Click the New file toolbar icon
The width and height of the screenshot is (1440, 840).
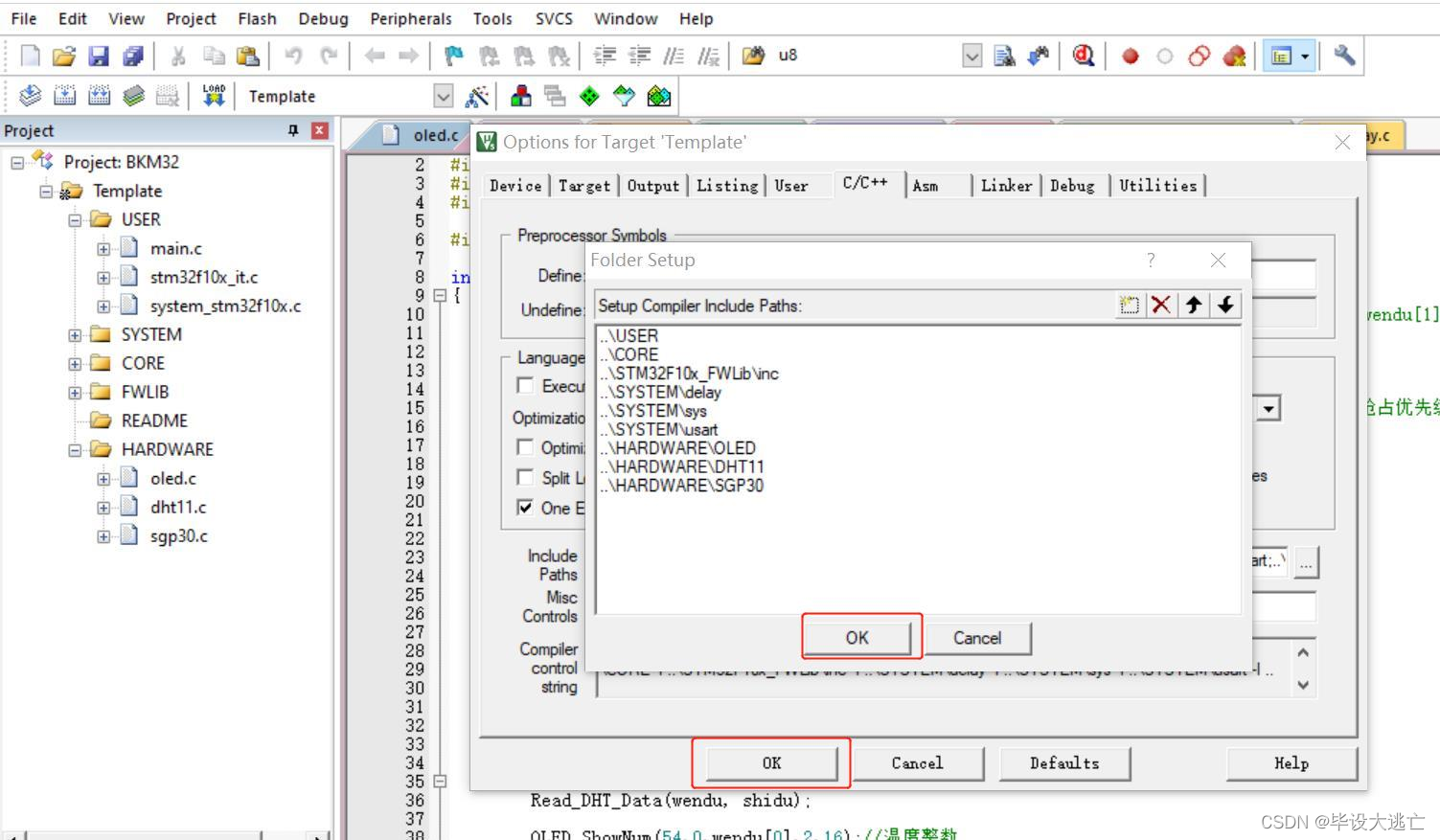coord(30,56)
